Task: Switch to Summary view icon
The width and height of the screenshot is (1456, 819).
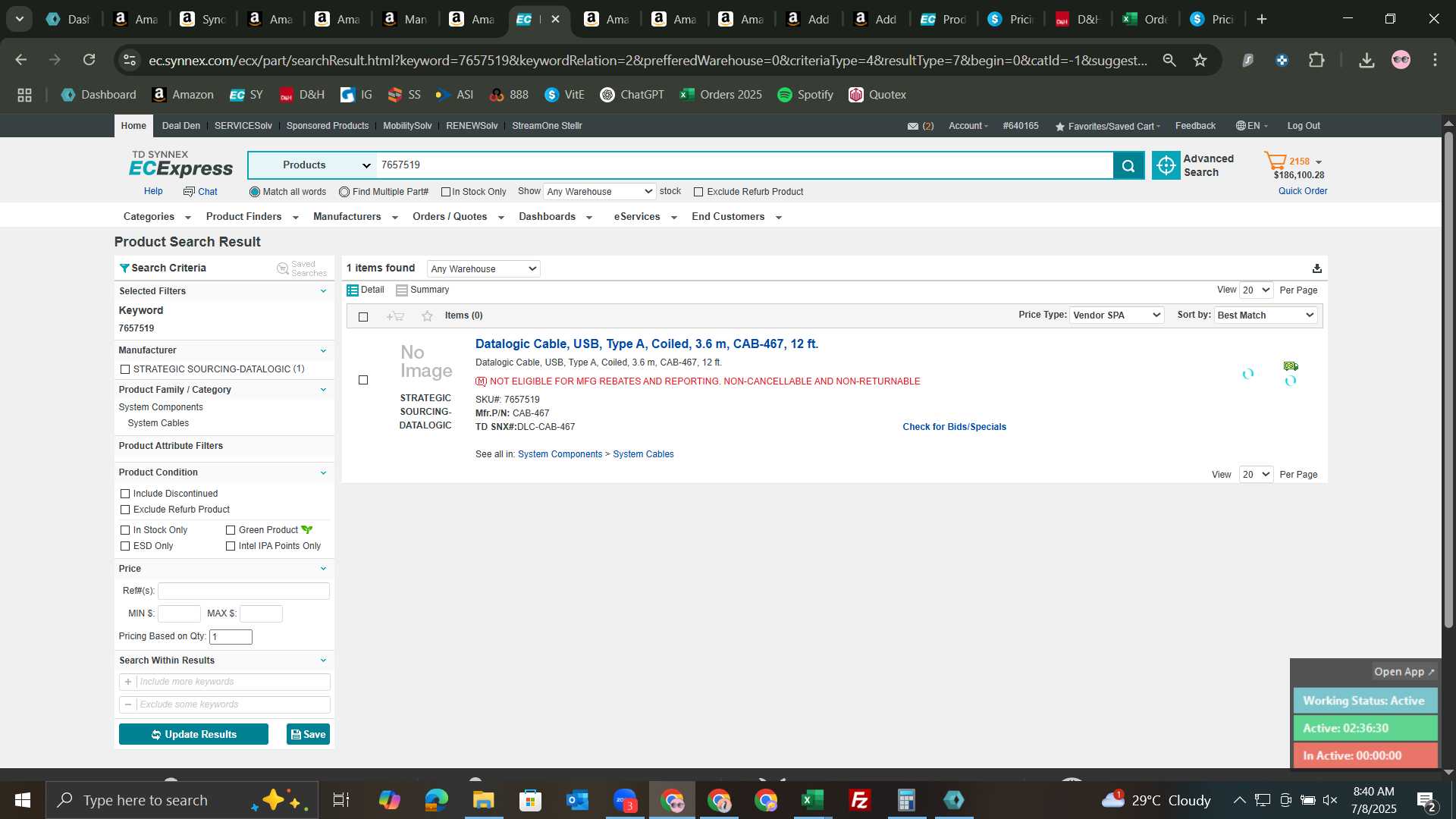Action: click(402, 290)
